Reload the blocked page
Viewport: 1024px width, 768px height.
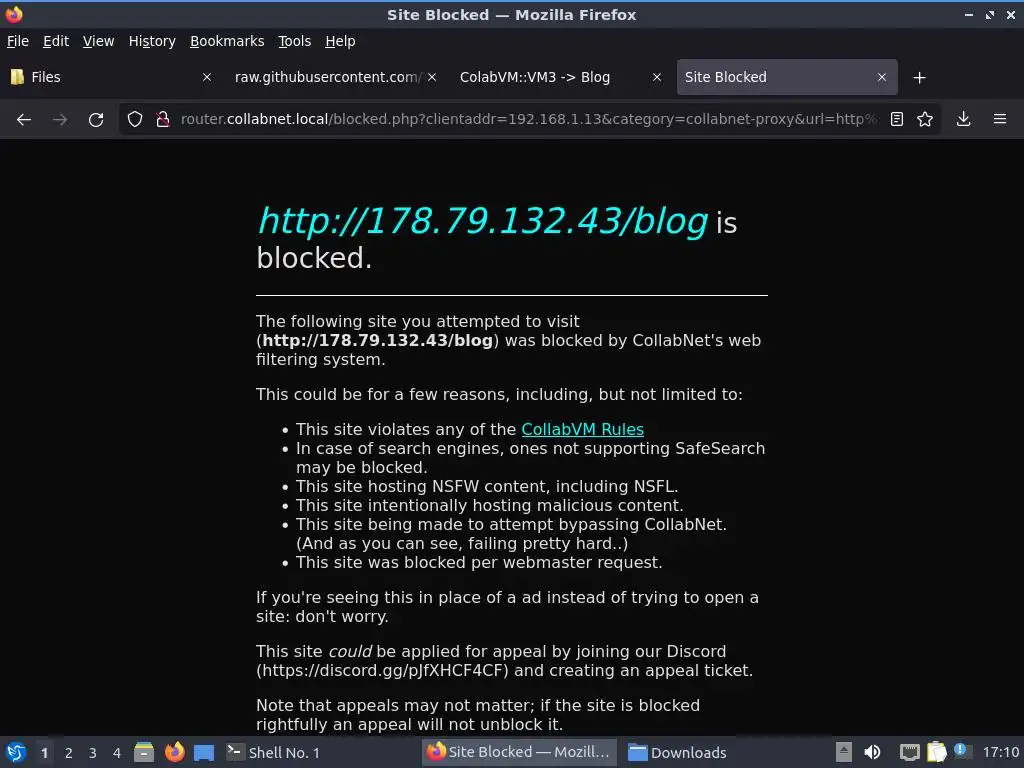click(x=96, y=120)
